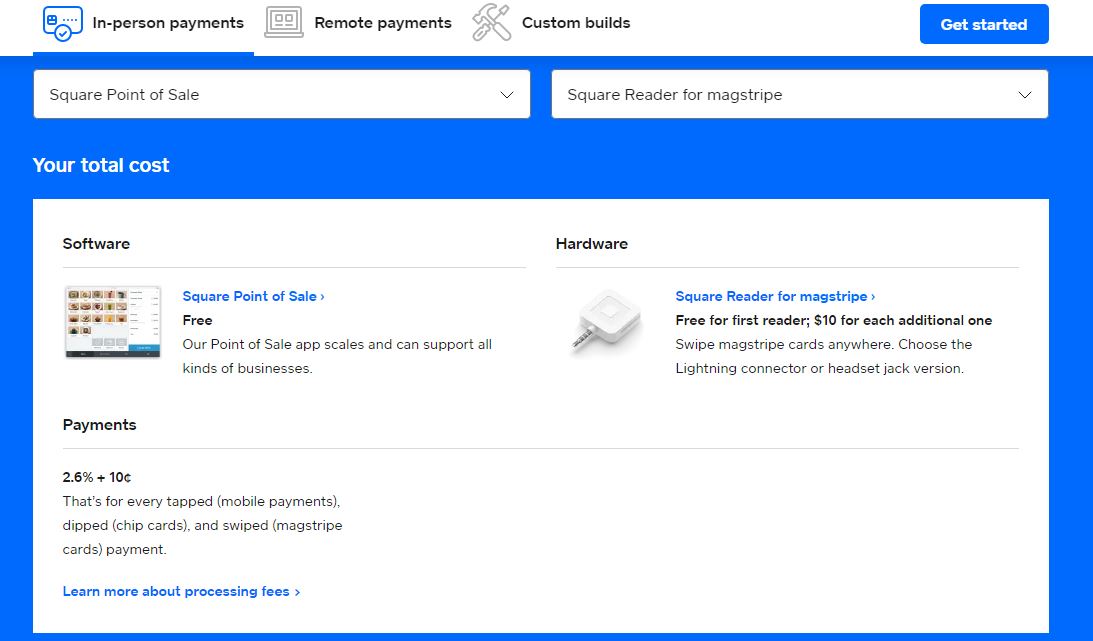Click 'Free for first reader; $10' text
Image resolution: width=1093 pixels, height=641 pixels.
(x=834, y=320)
